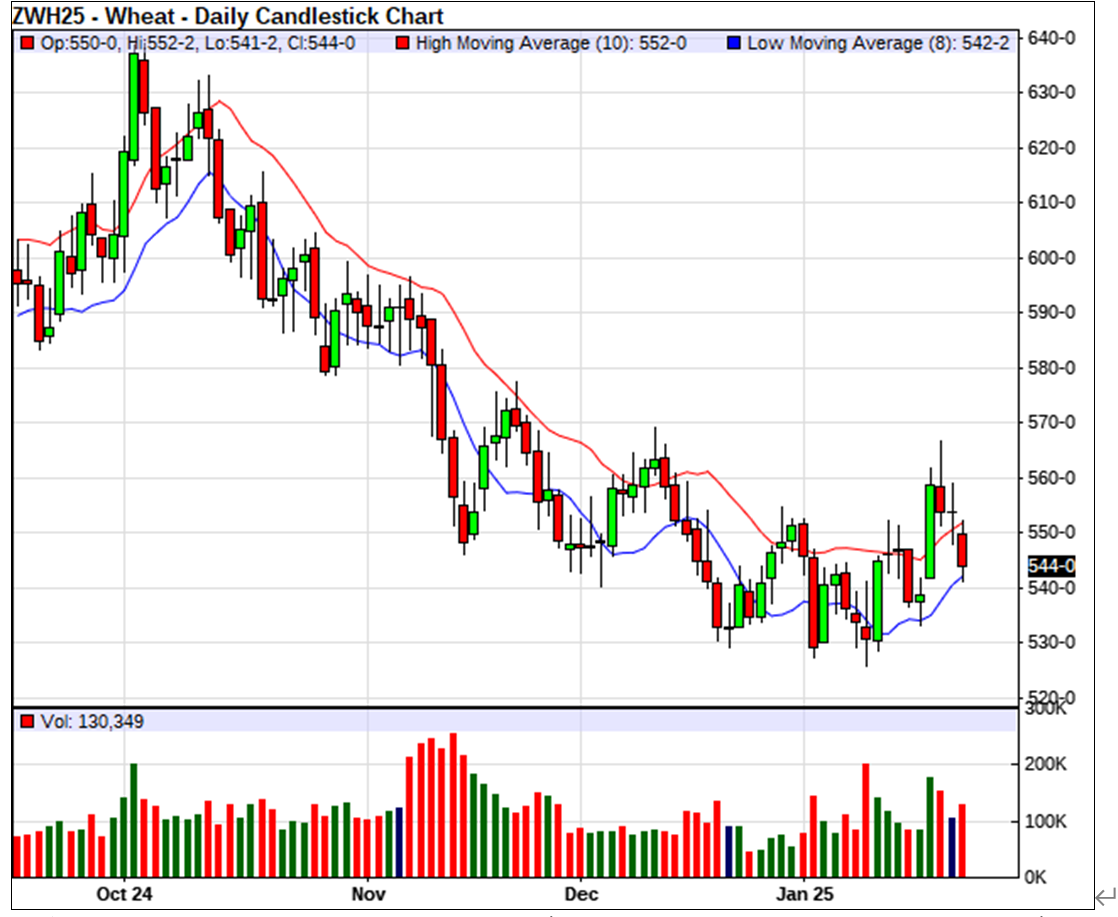Click the 200K volume axis label
Viewport: 1118px width, 917px height.
pos(1046,765)
